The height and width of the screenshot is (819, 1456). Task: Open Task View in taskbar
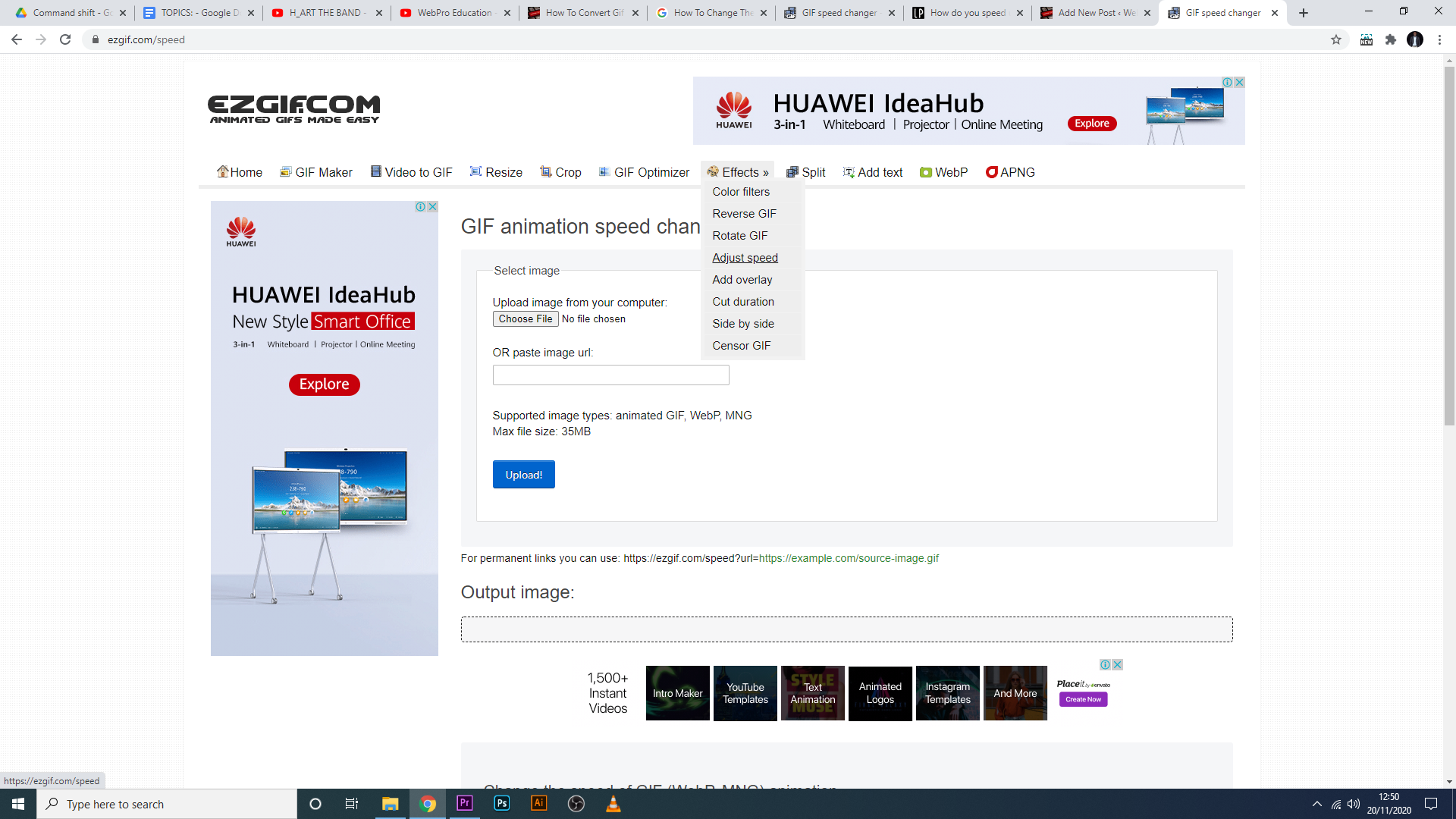click(x=352, y=804)
